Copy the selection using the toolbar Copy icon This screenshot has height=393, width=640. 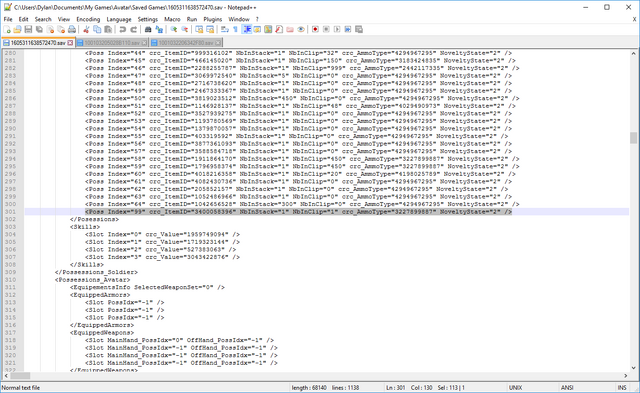tap(97, 29)
